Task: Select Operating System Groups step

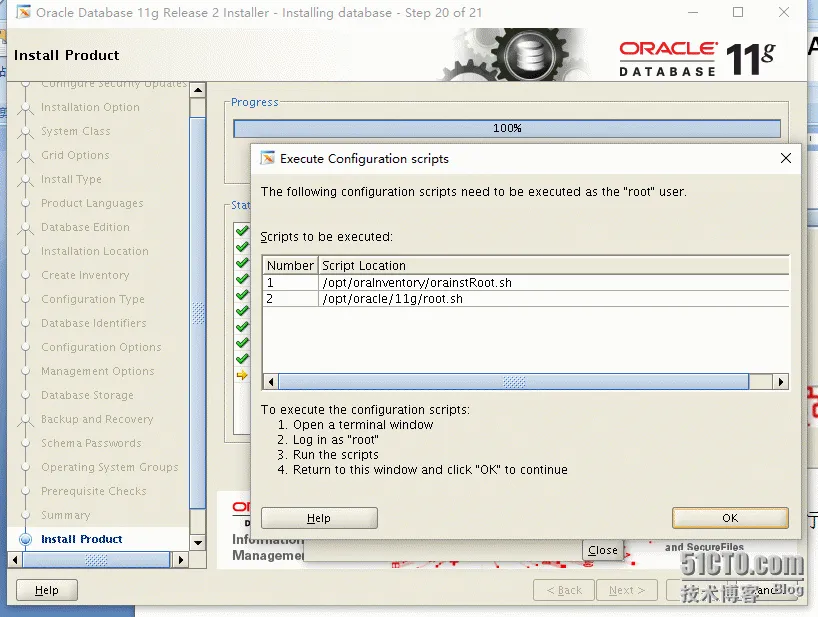Action: click(110, 467)
